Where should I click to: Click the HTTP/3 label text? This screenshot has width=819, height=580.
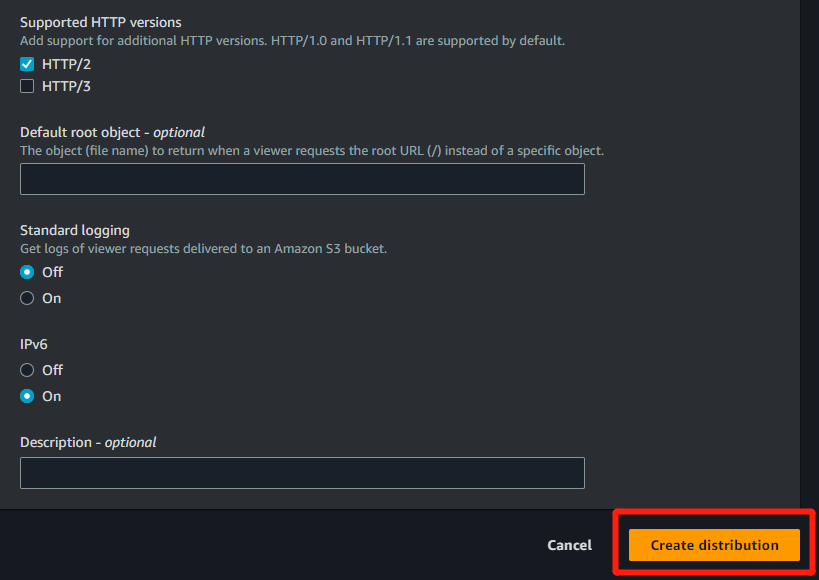coord(66,86)
